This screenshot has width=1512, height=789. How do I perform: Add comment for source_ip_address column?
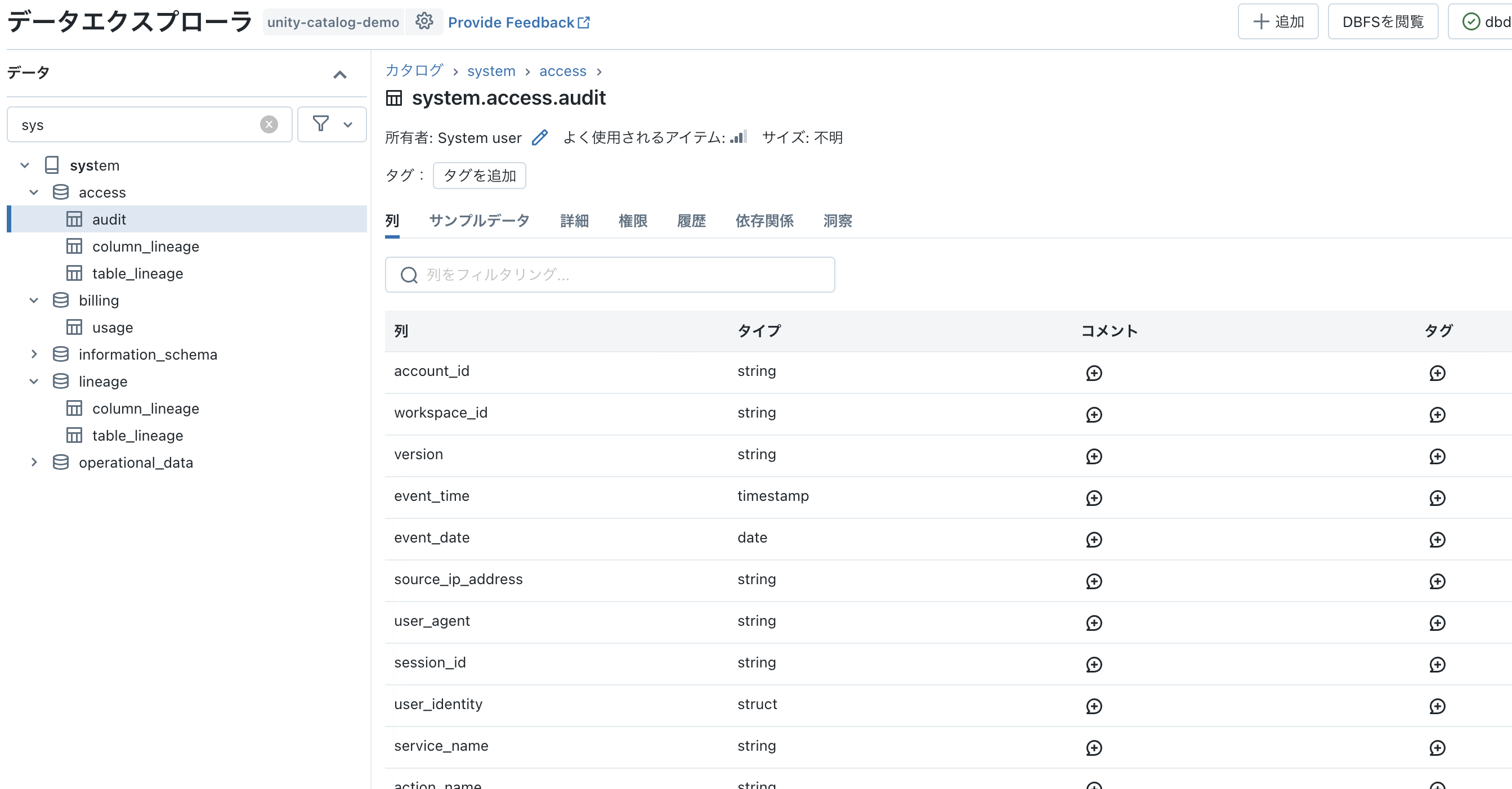(1094, 581)
